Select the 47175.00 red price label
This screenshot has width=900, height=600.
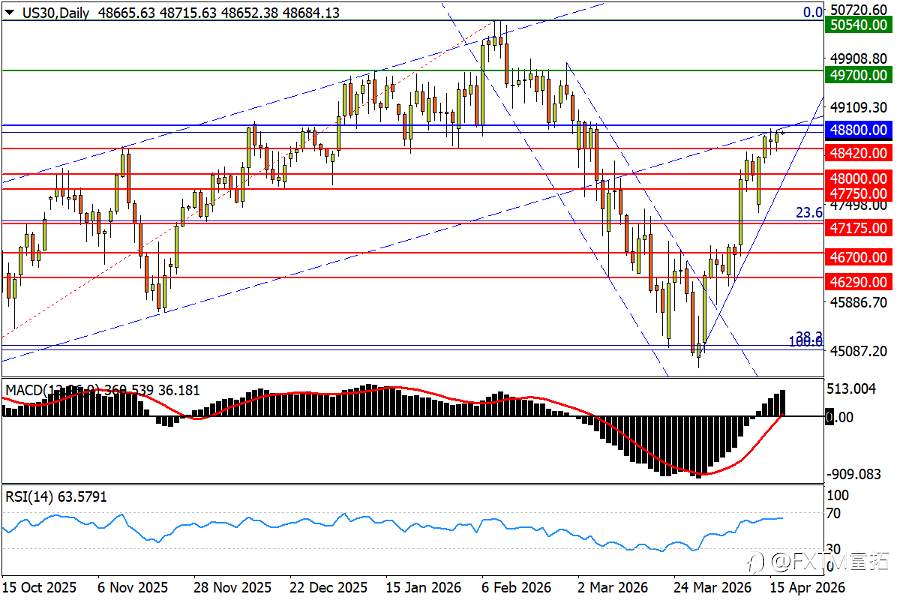(858, 228)
